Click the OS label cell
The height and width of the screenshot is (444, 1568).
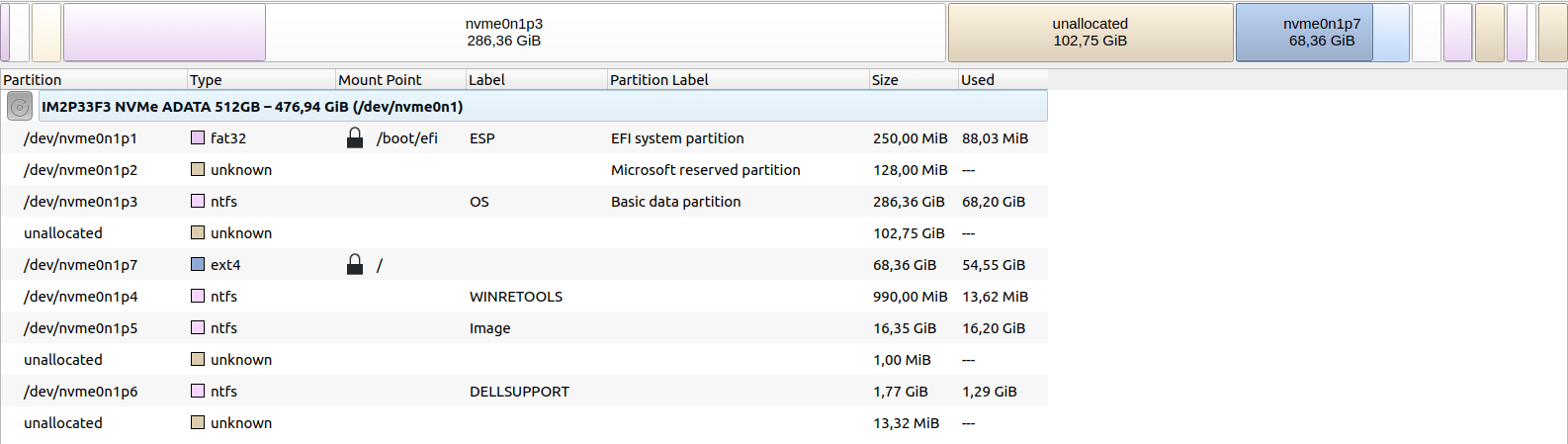pyautogui.click(x=479, y=202)
